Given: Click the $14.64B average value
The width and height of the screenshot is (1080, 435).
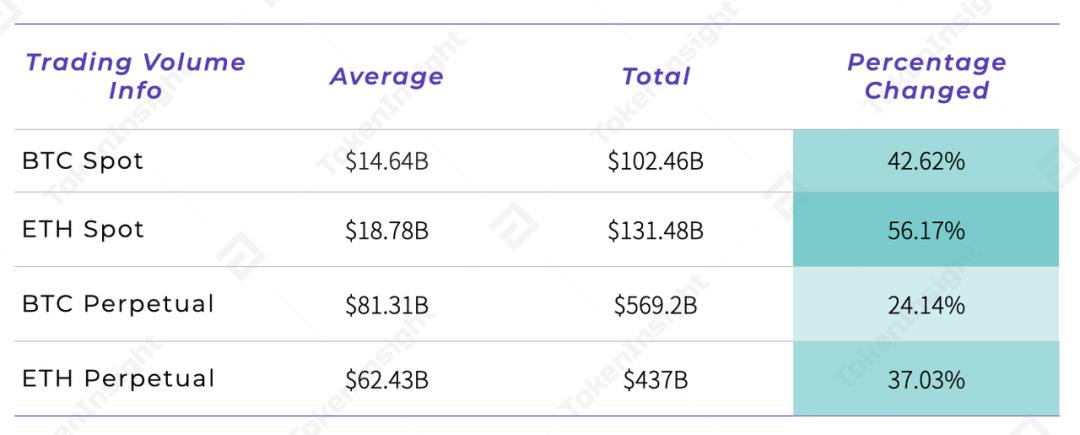Looking at the screenshot, I should (x=386, y=161).
